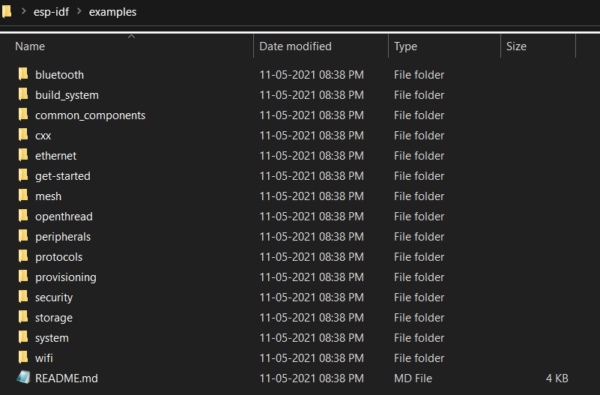Click the root folder icon in address bar
600x395 pixels.
point(7,11)
